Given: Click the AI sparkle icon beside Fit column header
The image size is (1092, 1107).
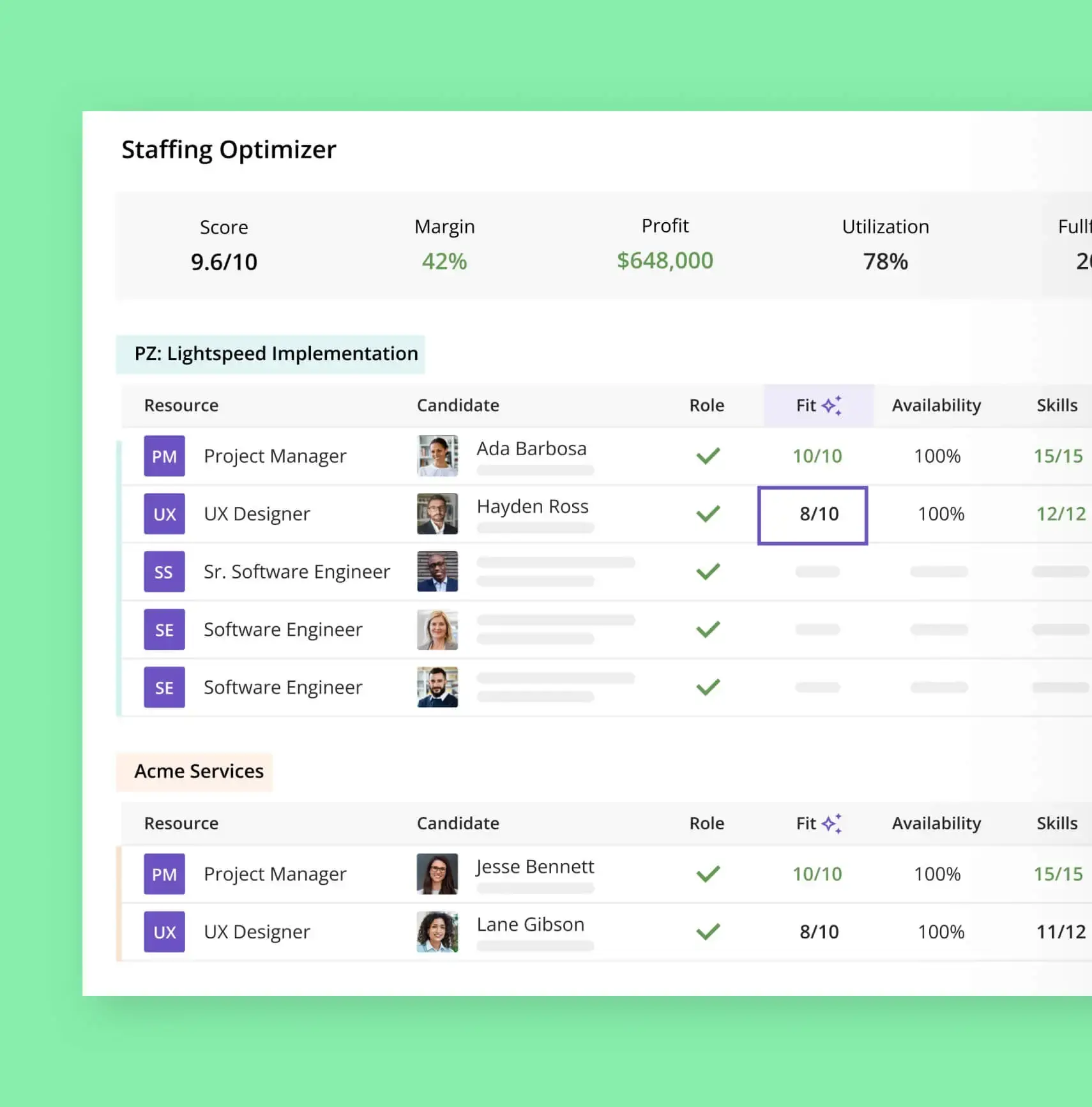Looking at the screenshot, I should tap(832, 403).
